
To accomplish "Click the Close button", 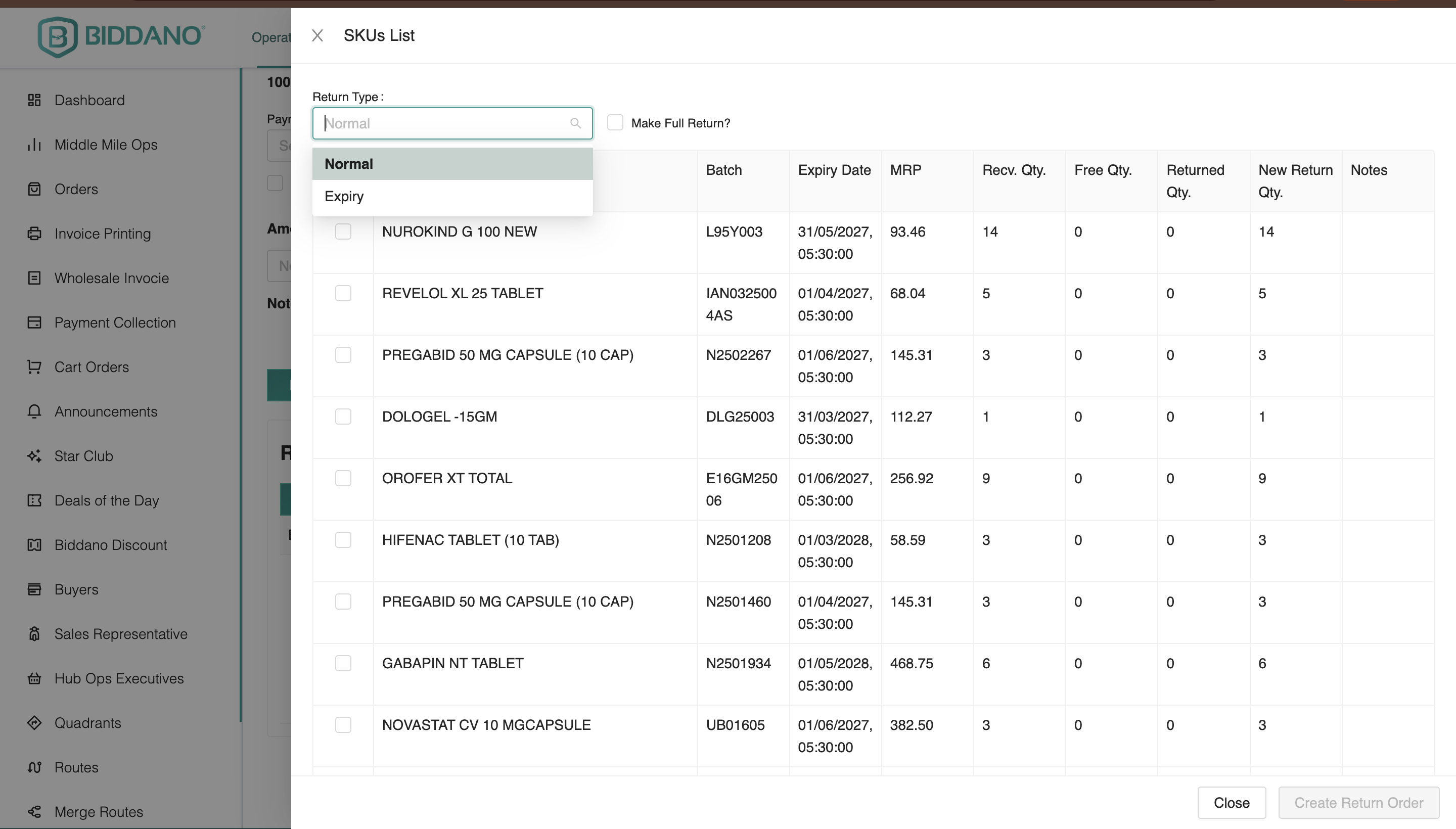I will coord(1232,803).
